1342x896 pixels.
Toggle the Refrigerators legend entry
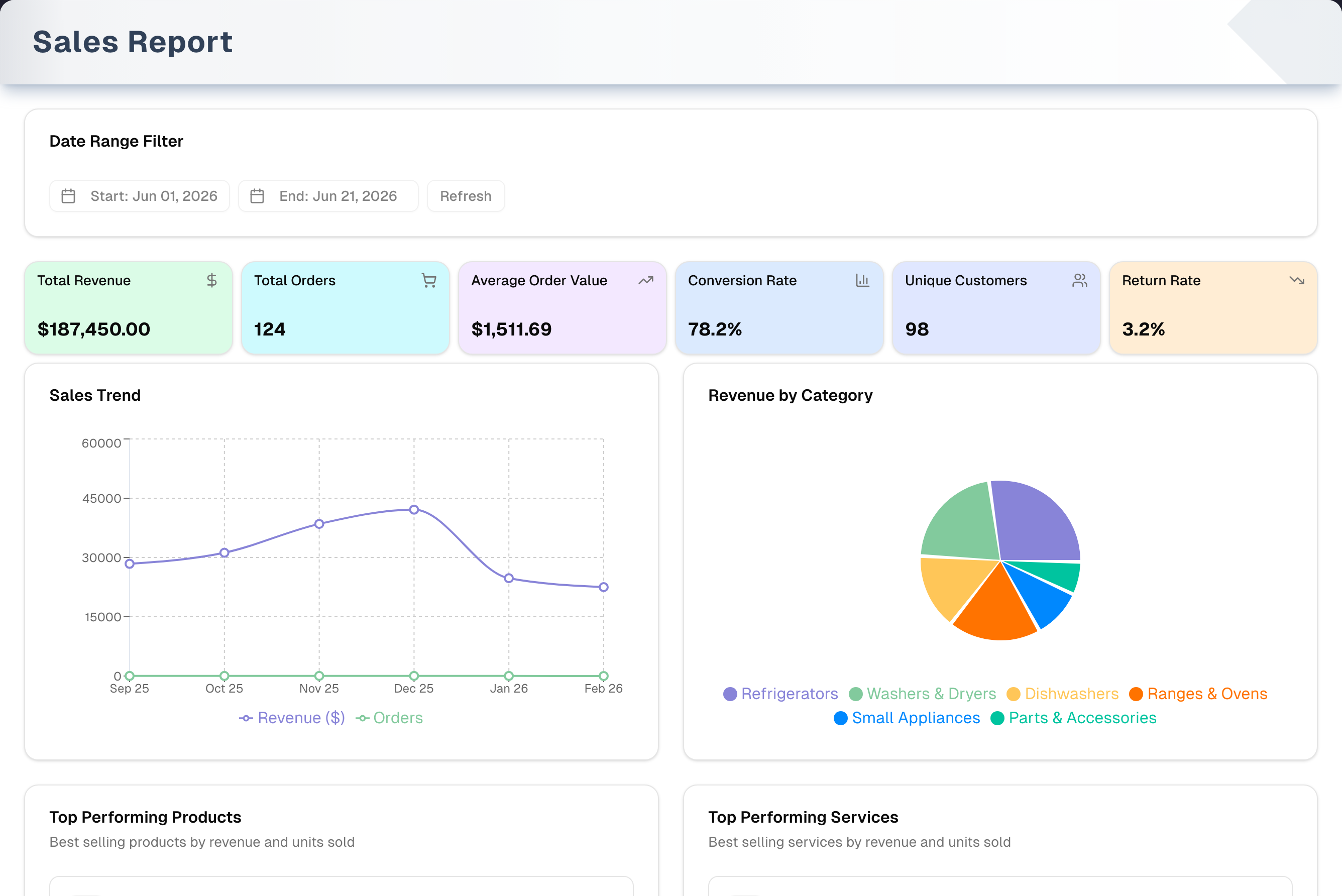(x=780, y=694)
